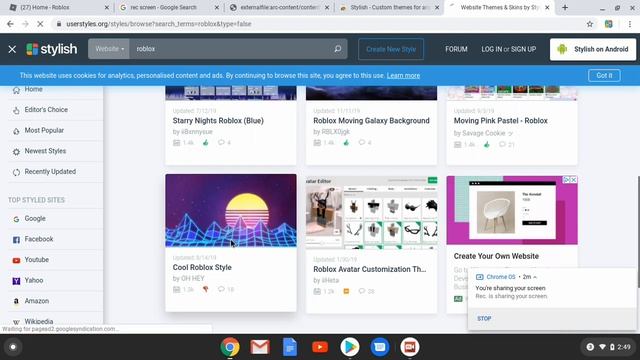
Task: Select Yahoo under Top Styled Sites
Action: 33,280
